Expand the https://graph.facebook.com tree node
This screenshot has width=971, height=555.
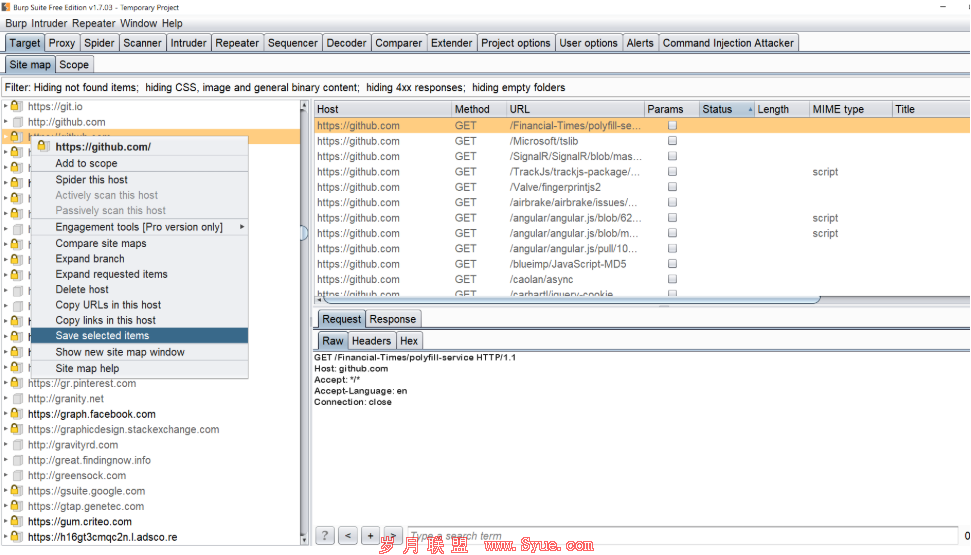click(6, 414)
